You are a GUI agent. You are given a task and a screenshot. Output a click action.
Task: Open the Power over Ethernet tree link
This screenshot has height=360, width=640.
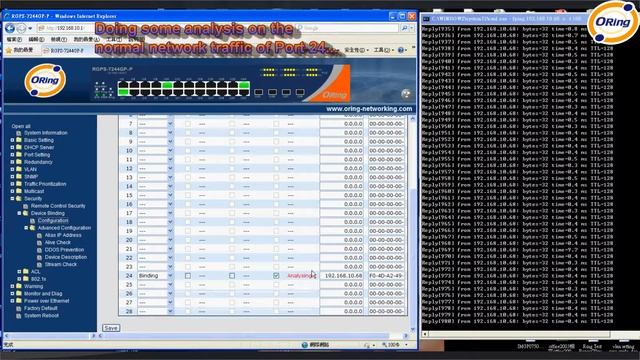(x=47, y=301)
